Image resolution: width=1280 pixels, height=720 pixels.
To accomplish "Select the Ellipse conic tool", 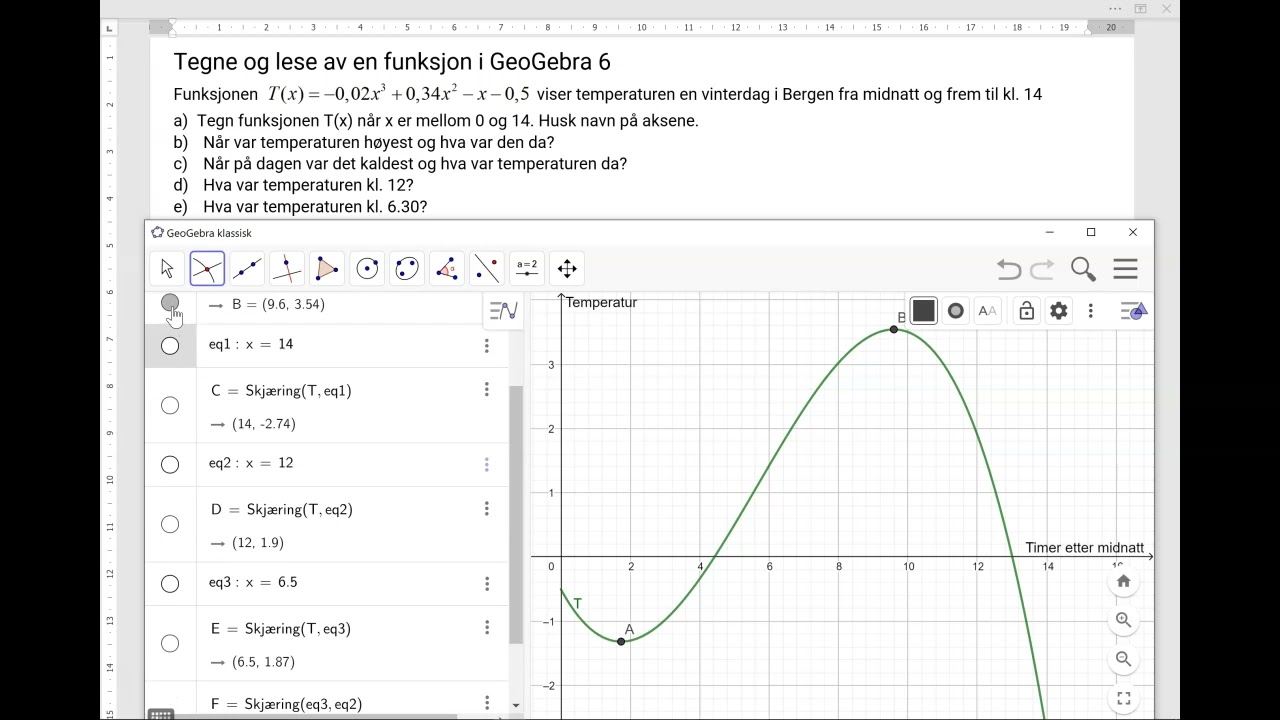I will [407, 268].
